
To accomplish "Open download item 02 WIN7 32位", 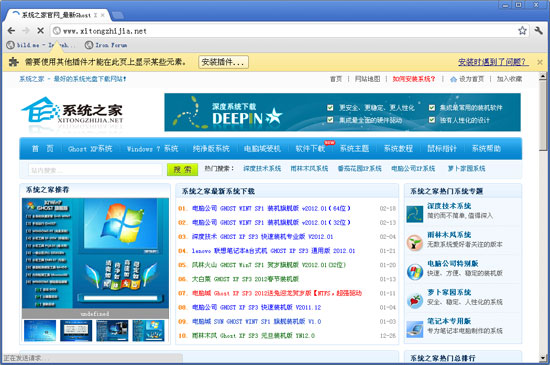I will tap(271, 223).
